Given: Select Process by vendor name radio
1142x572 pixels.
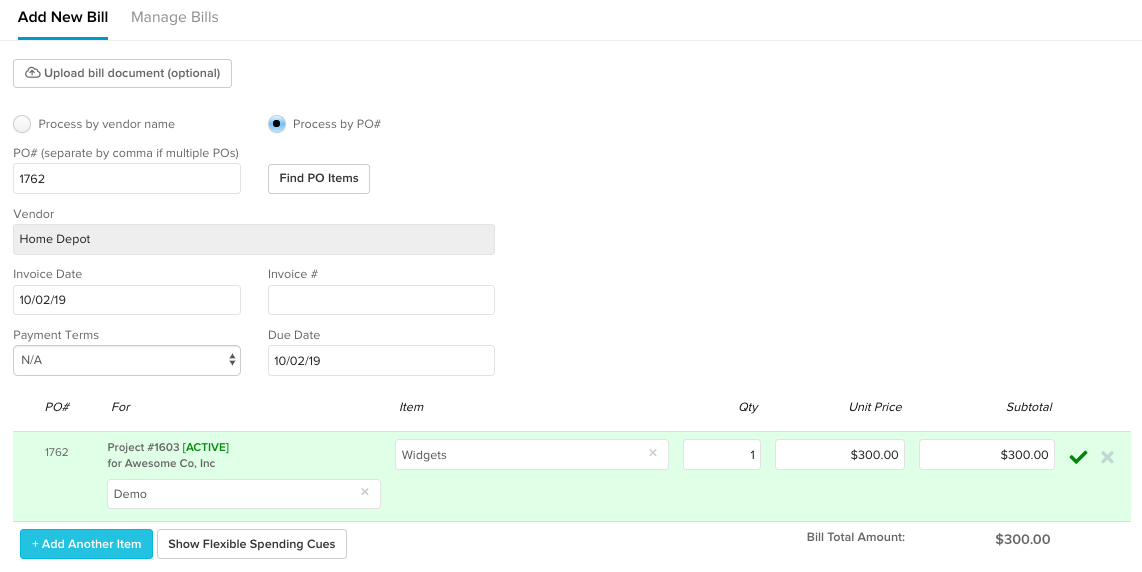Looking at the screenshot, I should pyautogui.click(x=22, y=124).
